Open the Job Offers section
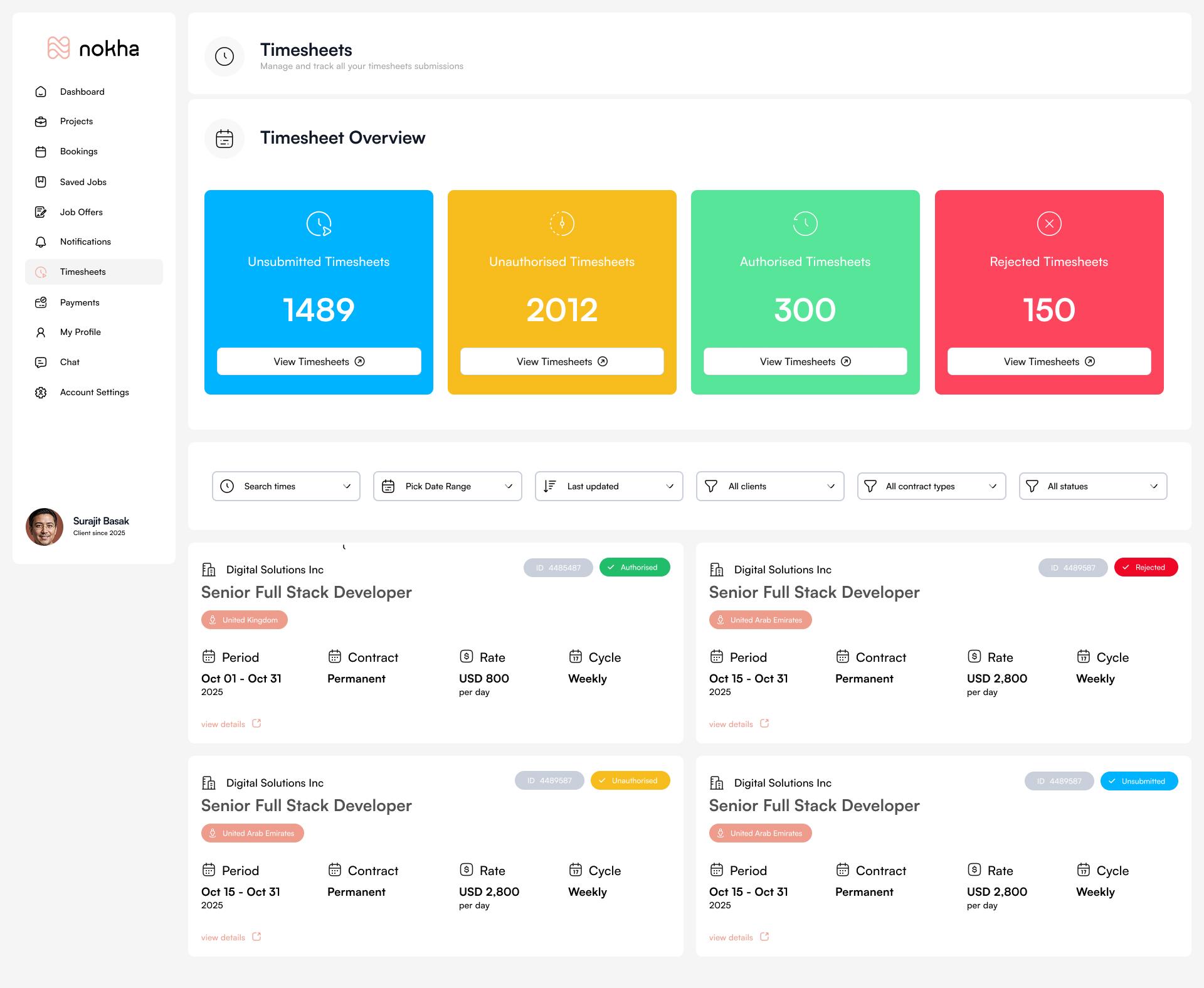This screenshot has height=988, width=1204. pyautogui.click(x=81, y=211)
